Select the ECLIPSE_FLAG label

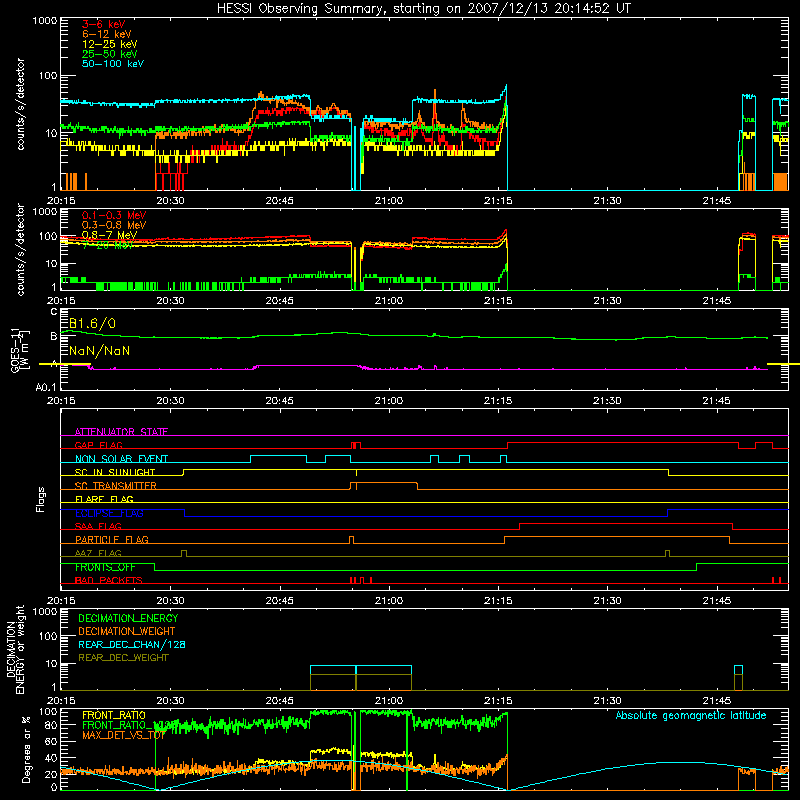click(109, 513)
